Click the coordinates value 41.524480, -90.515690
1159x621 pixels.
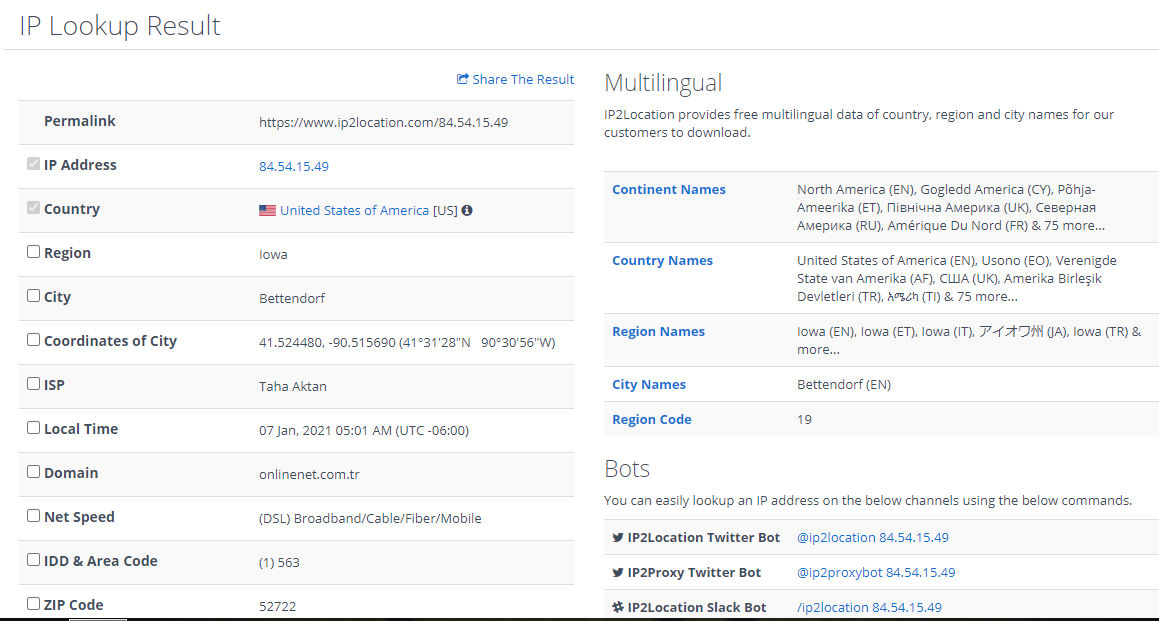click(x=407, y=342)
